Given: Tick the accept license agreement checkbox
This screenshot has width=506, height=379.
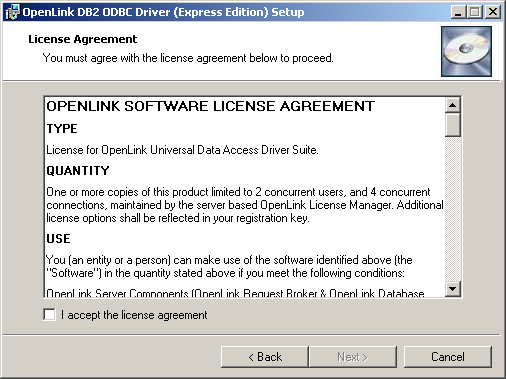Looking at the screenshot, I should (49, 315).
